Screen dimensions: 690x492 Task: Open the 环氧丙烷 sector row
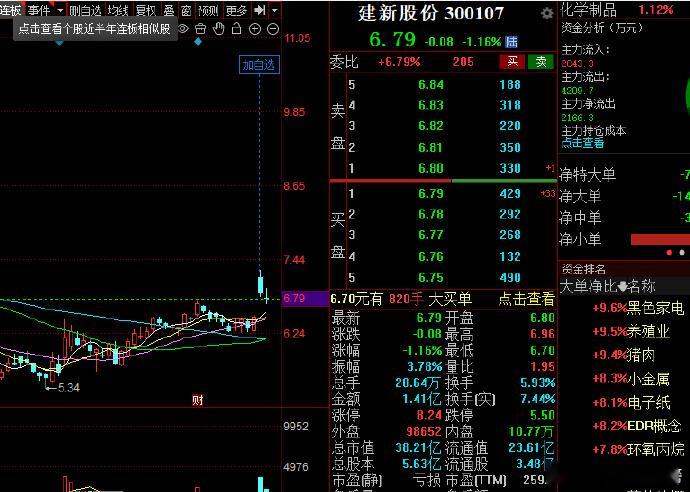point(638,449)
